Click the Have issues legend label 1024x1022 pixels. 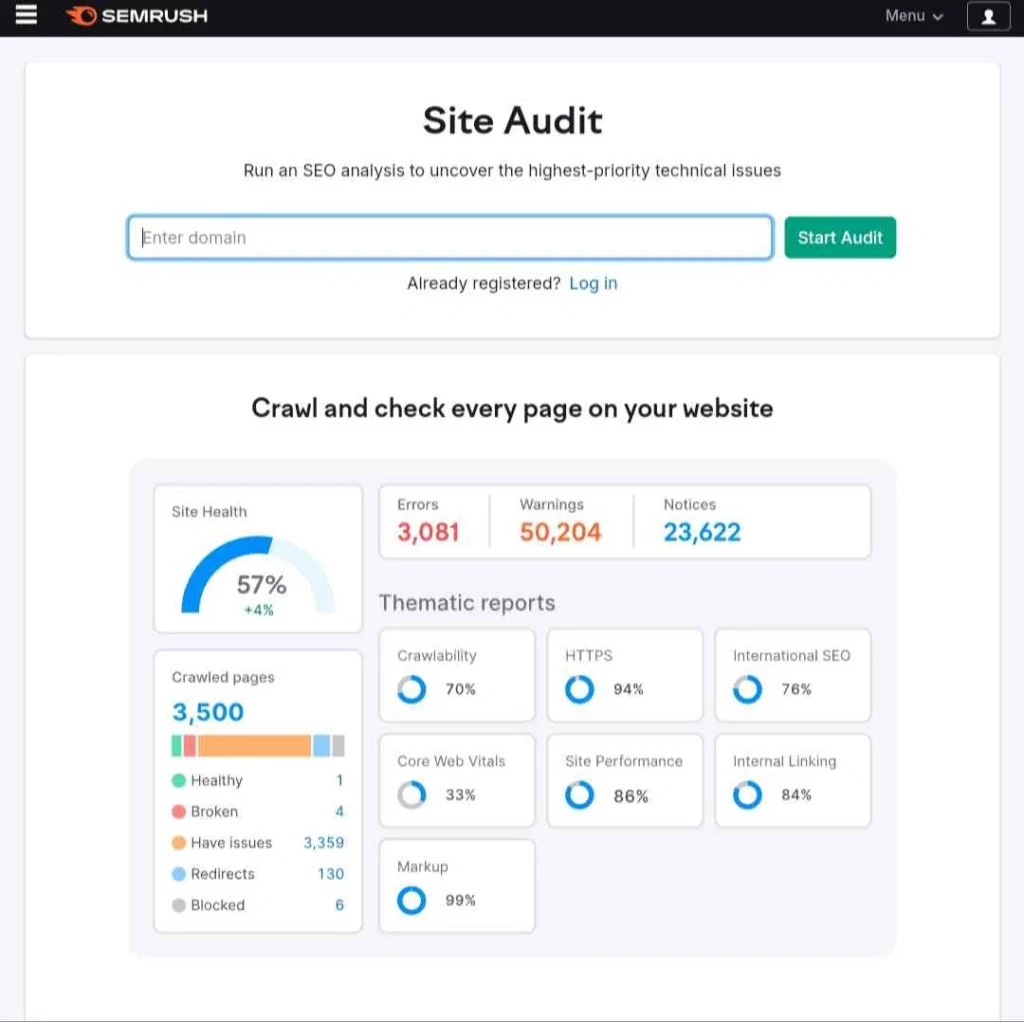pyautogui.click(x=231, y=843)
